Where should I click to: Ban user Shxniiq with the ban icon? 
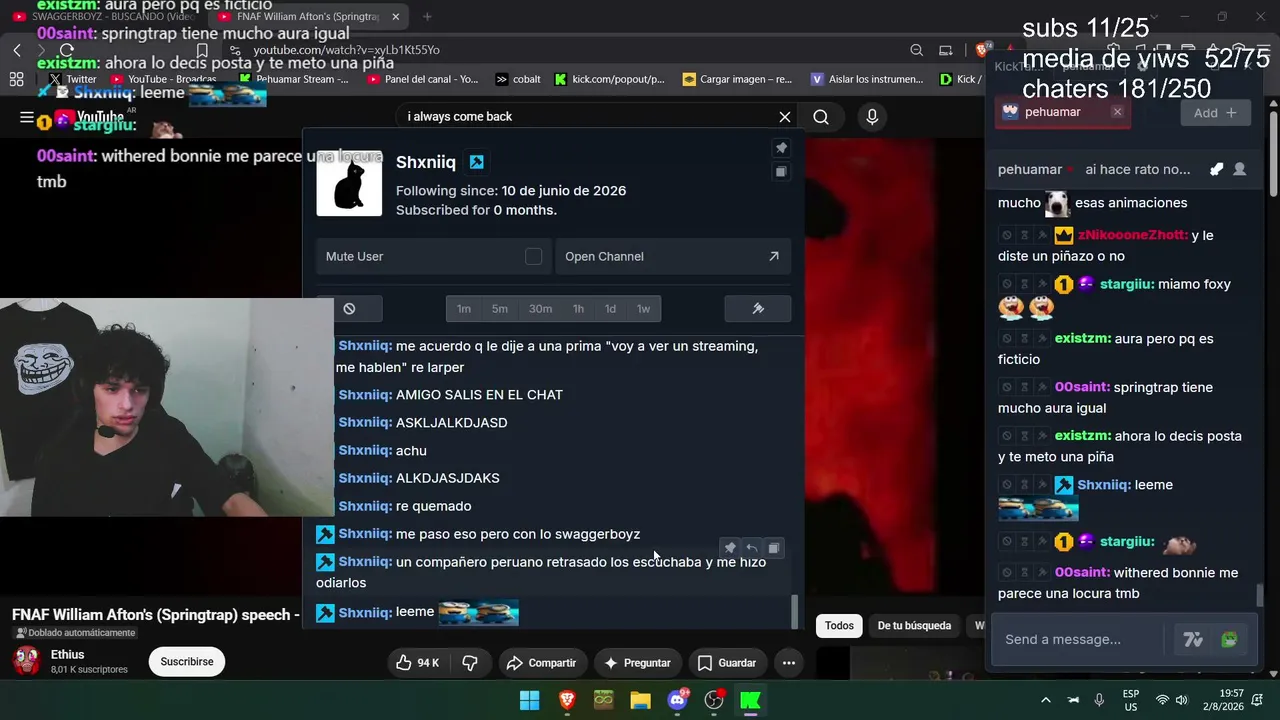[349, 308]
